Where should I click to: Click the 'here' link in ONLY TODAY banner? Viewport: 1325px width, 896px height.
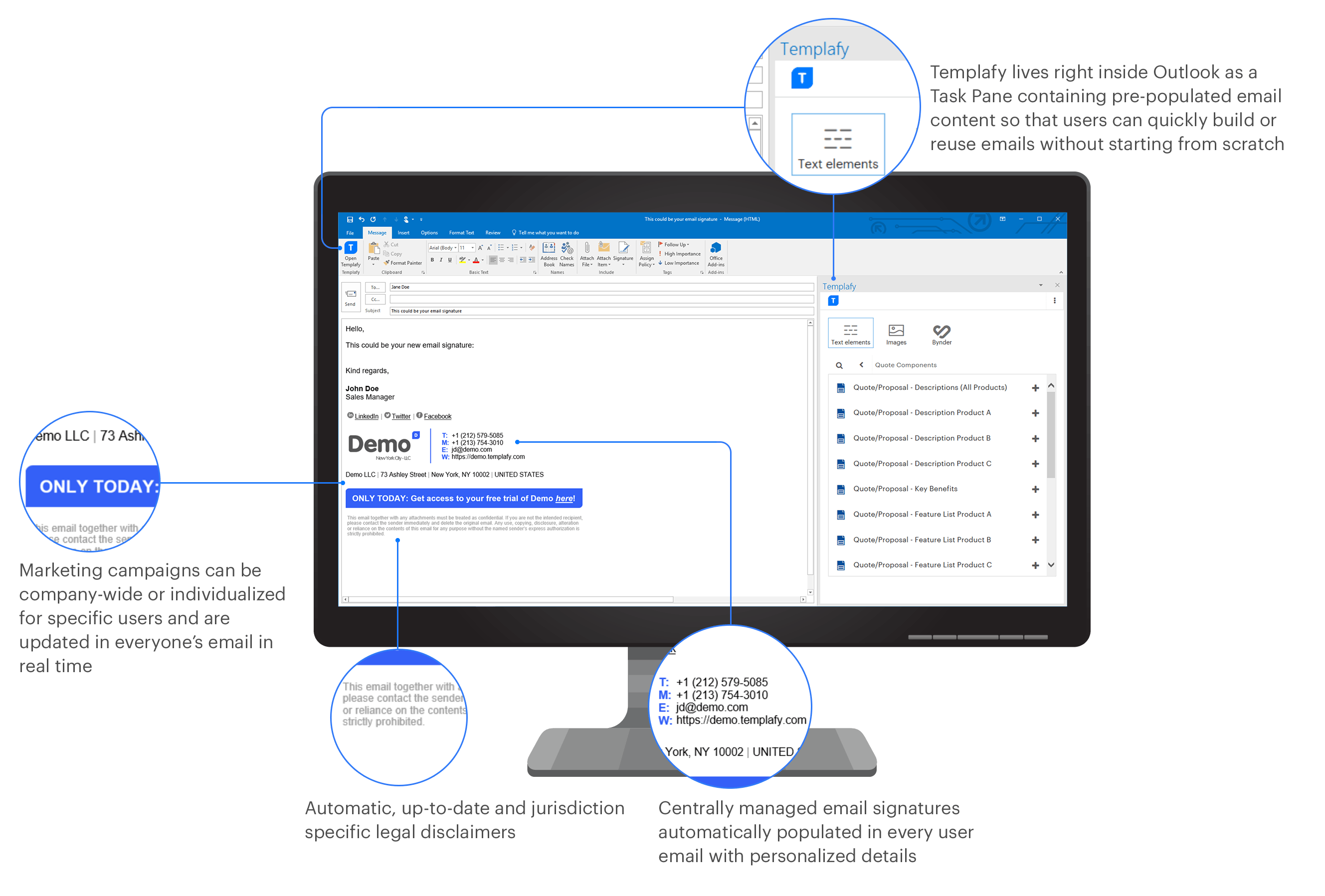click(x=564, y=499)
